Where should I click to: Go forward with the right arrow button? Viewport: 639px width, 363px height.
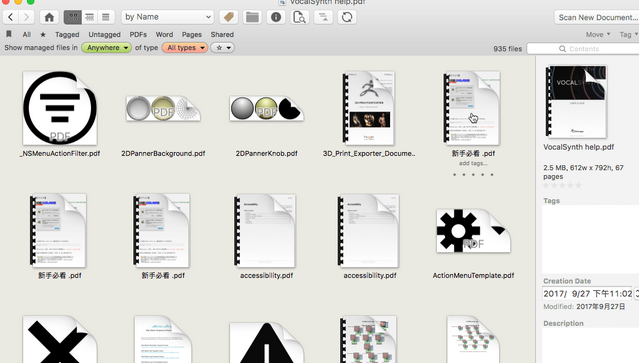tap(26, 17)
